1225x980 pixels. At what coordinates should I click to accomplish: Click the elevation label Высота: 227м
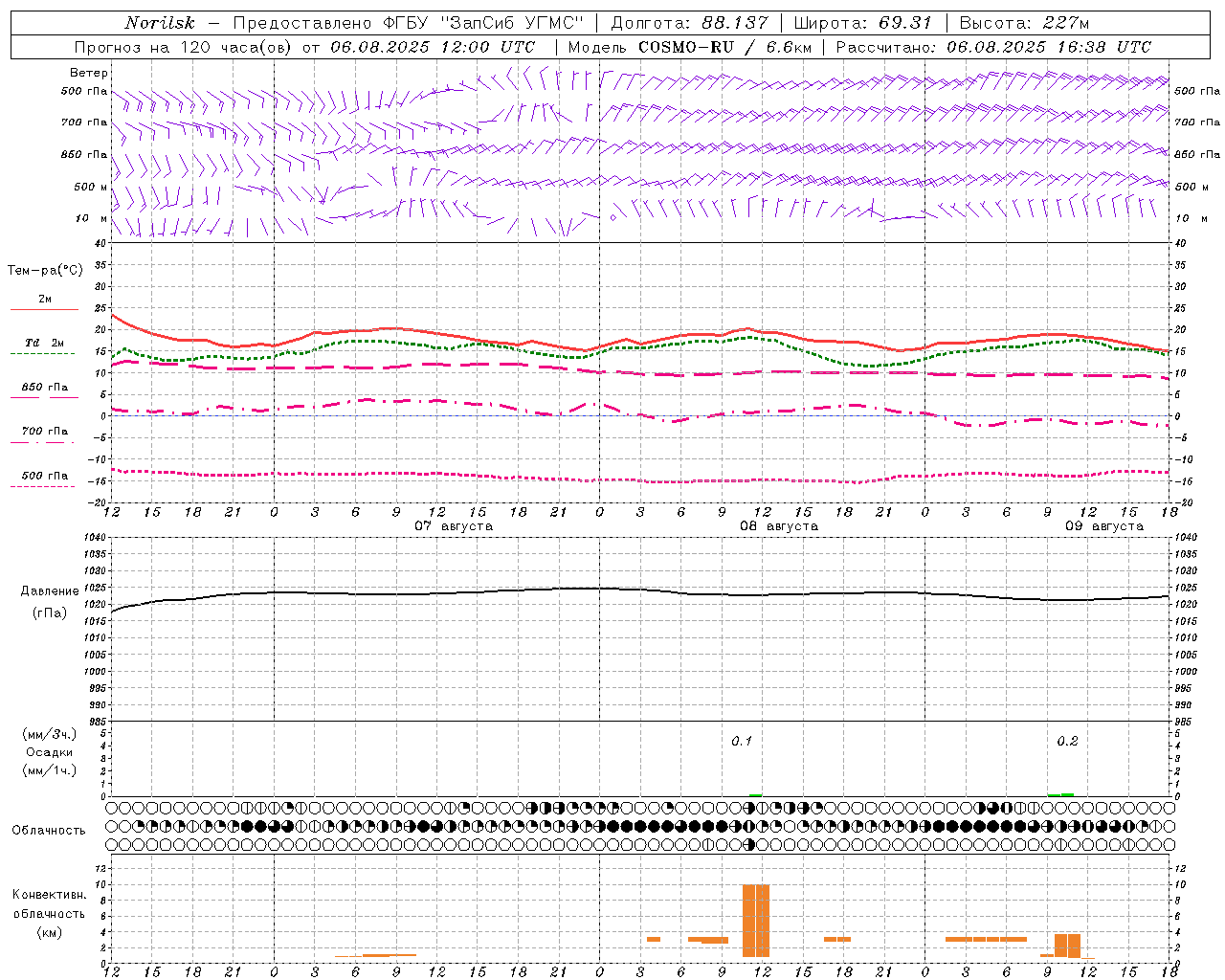point(1024,23)
